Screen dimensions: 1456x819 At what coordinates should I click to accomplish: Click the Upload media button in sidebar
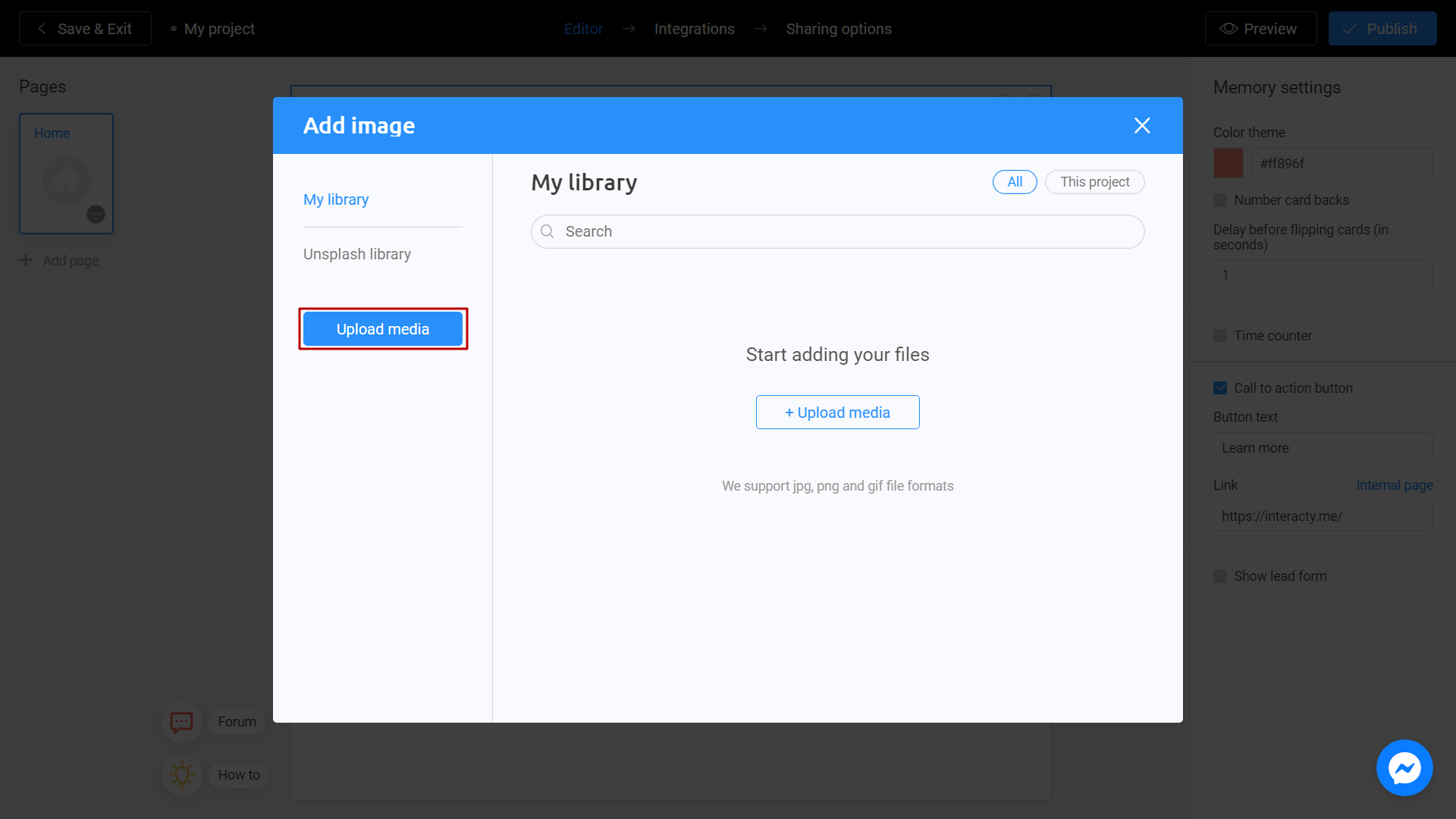click(383, 329)
